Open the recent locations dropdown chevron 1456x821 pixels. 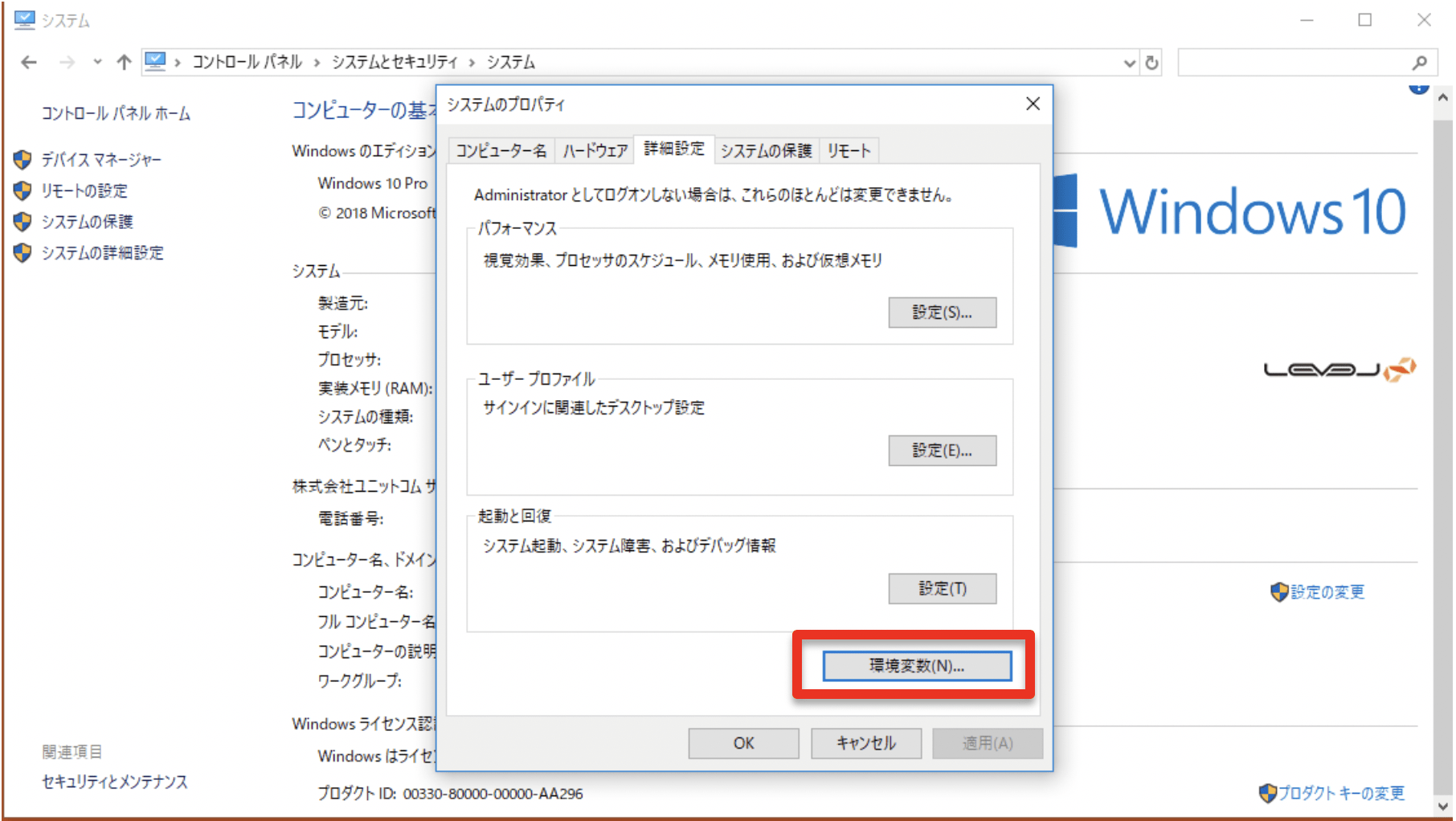97,62
